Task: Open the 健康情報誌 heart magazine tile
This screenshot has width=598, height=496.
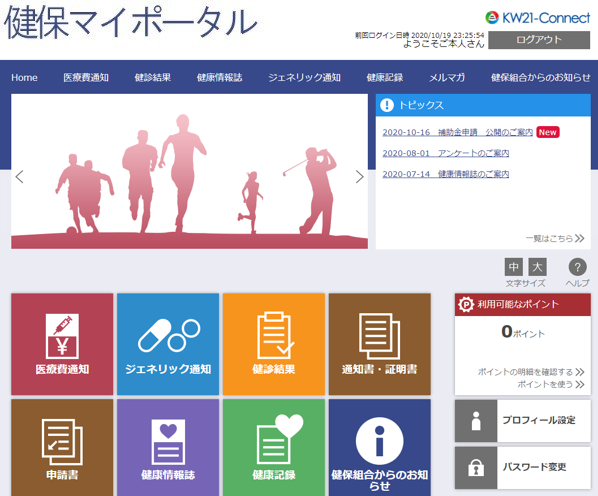Action: pos(168,448)
